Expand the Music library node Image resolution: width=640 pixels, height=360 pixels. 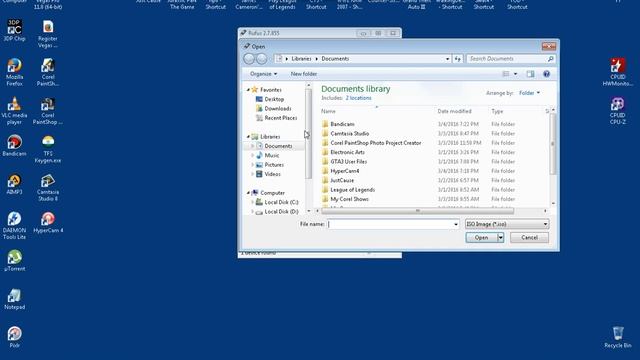(253, 156)
